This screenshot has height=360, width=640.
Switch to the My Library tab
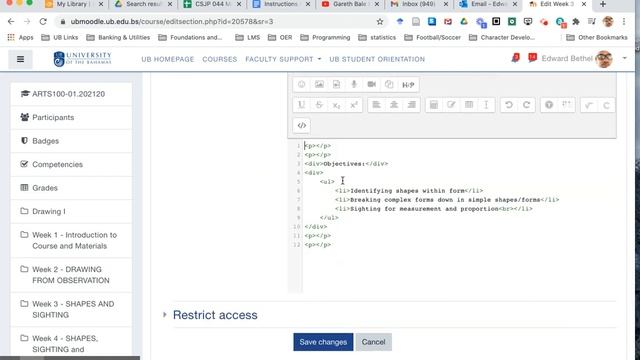click(73, 4)
